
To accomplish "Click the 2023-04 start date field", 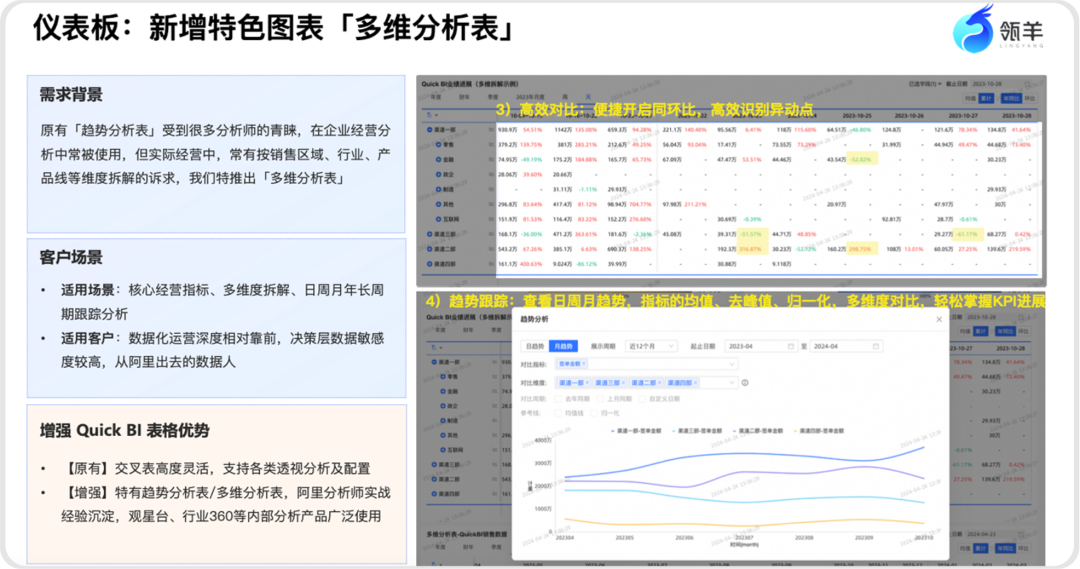I will (761, 346).
